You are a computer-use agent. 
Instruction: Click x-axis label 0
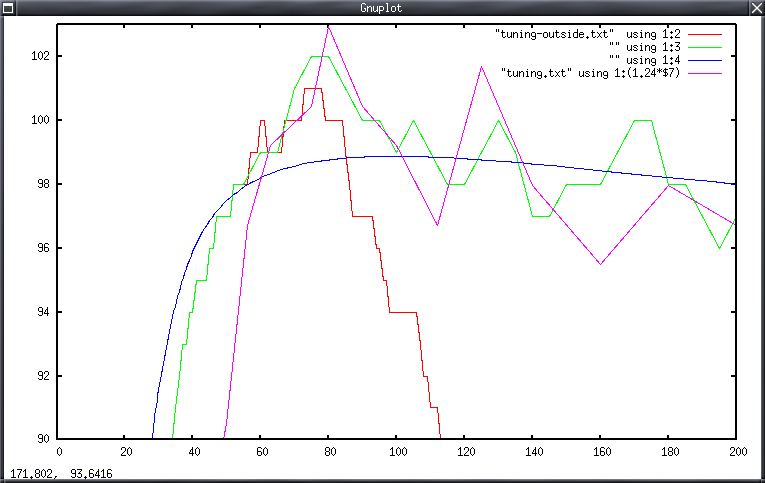(59, 452)
